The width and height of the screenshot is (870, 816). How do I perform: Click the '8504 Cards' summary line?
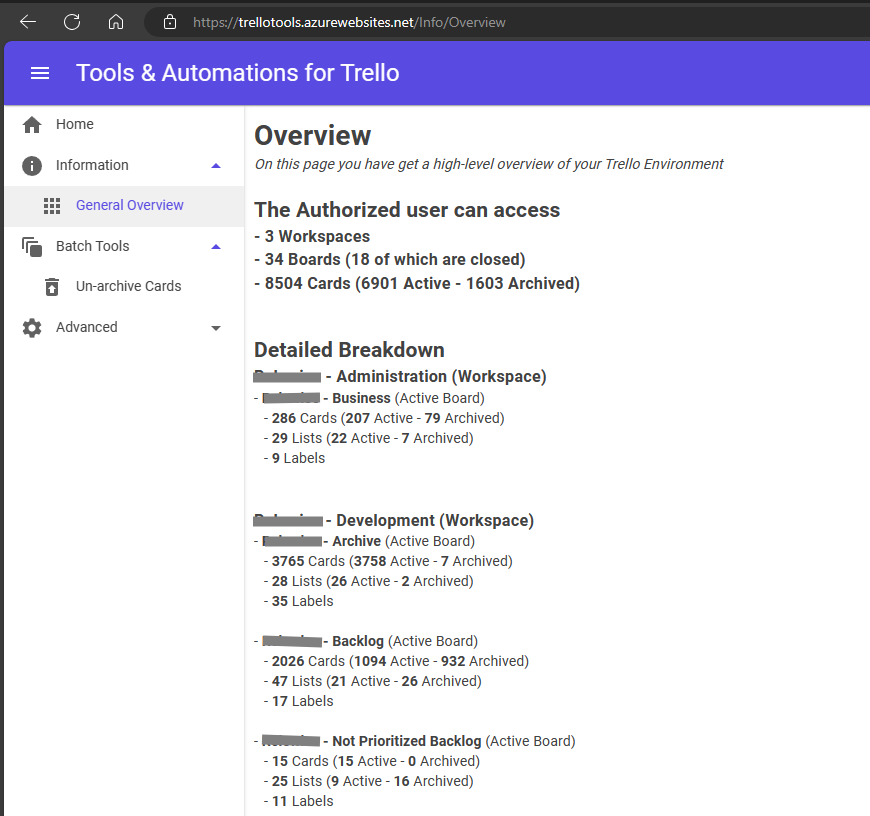pos(417,283)
